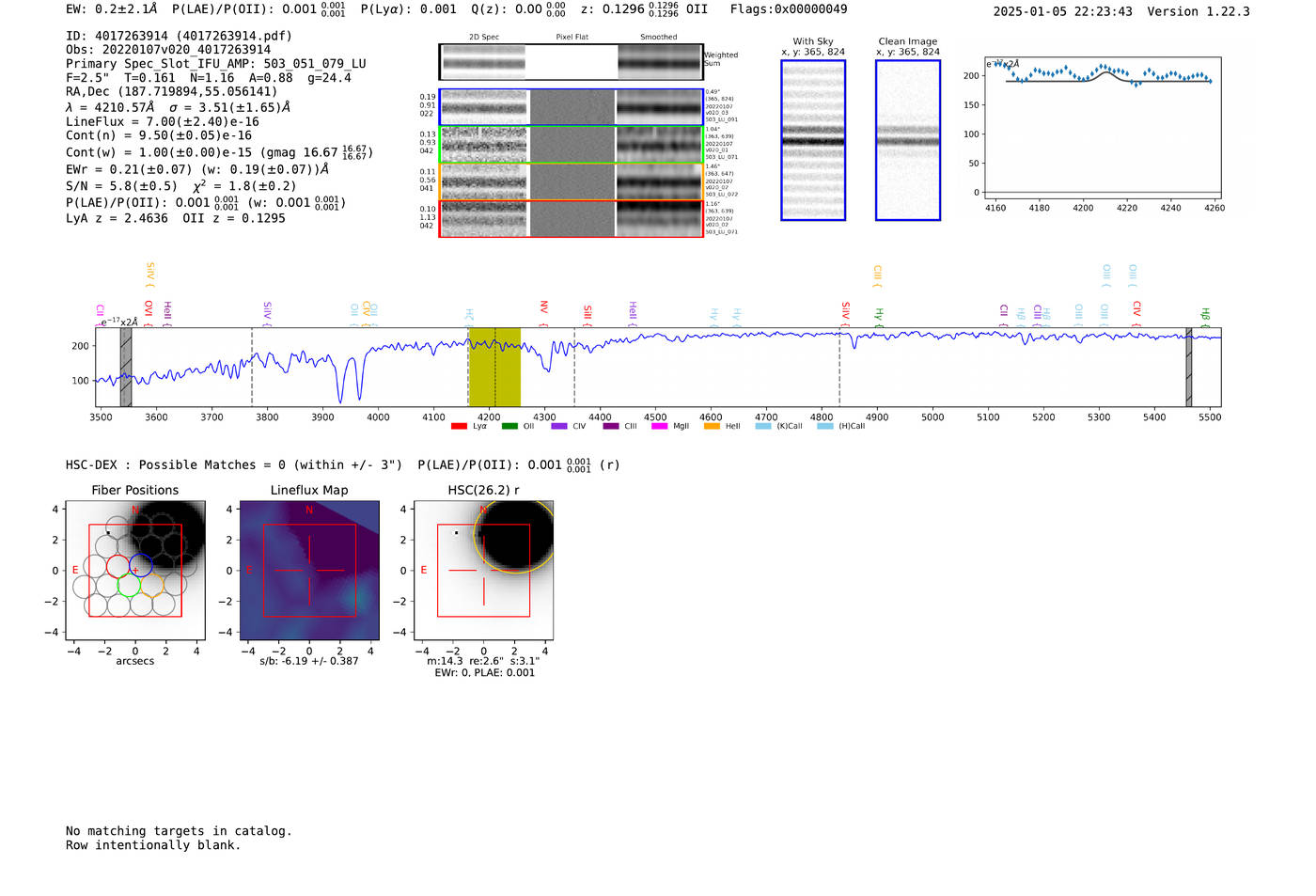Click the ID 4017263914 text line
The height and width of the screenshot is (896, 1316).
click(x=179, y=36)
